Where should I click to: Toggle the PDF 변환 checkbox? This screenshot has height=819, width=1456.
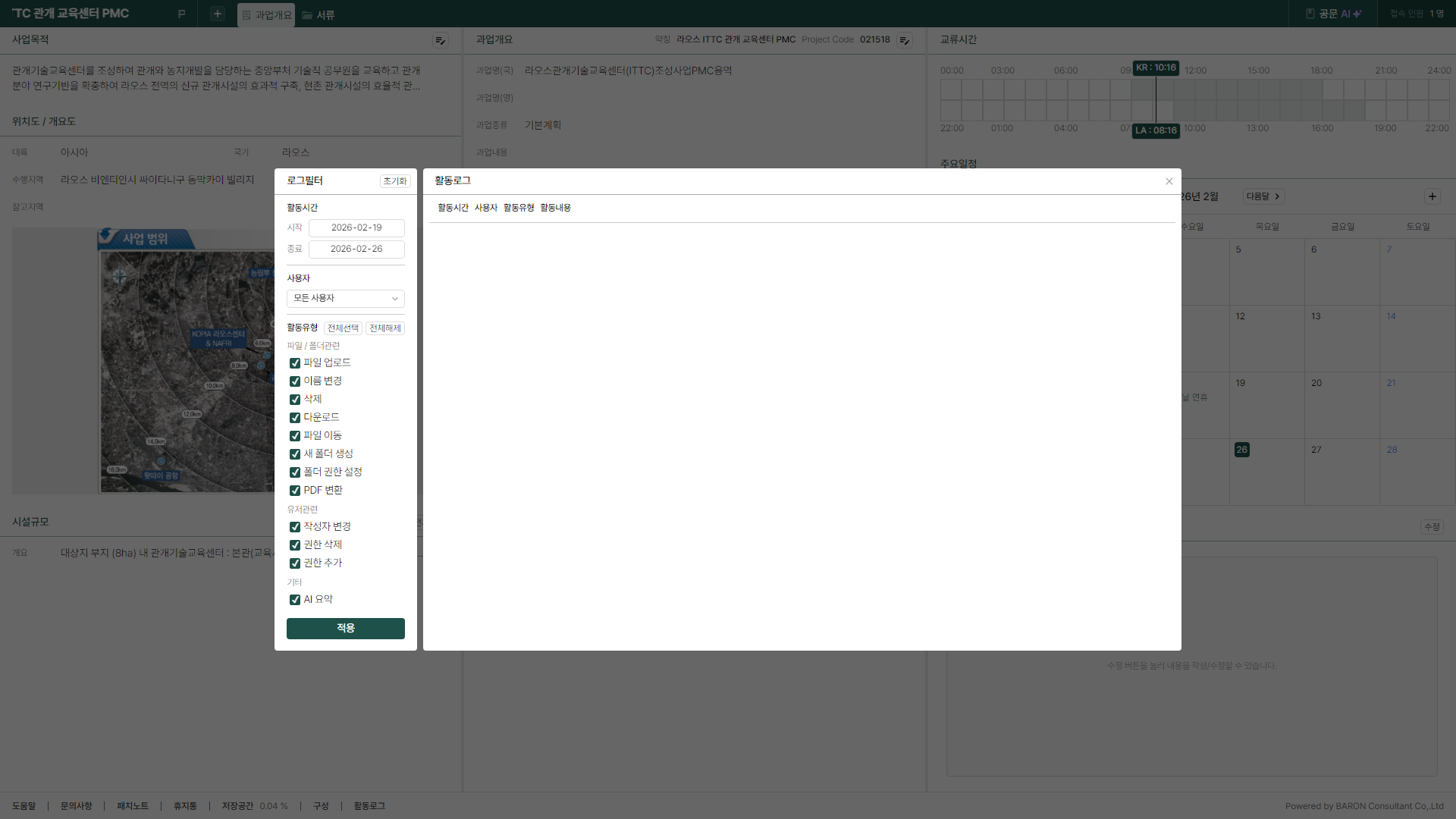295,491
